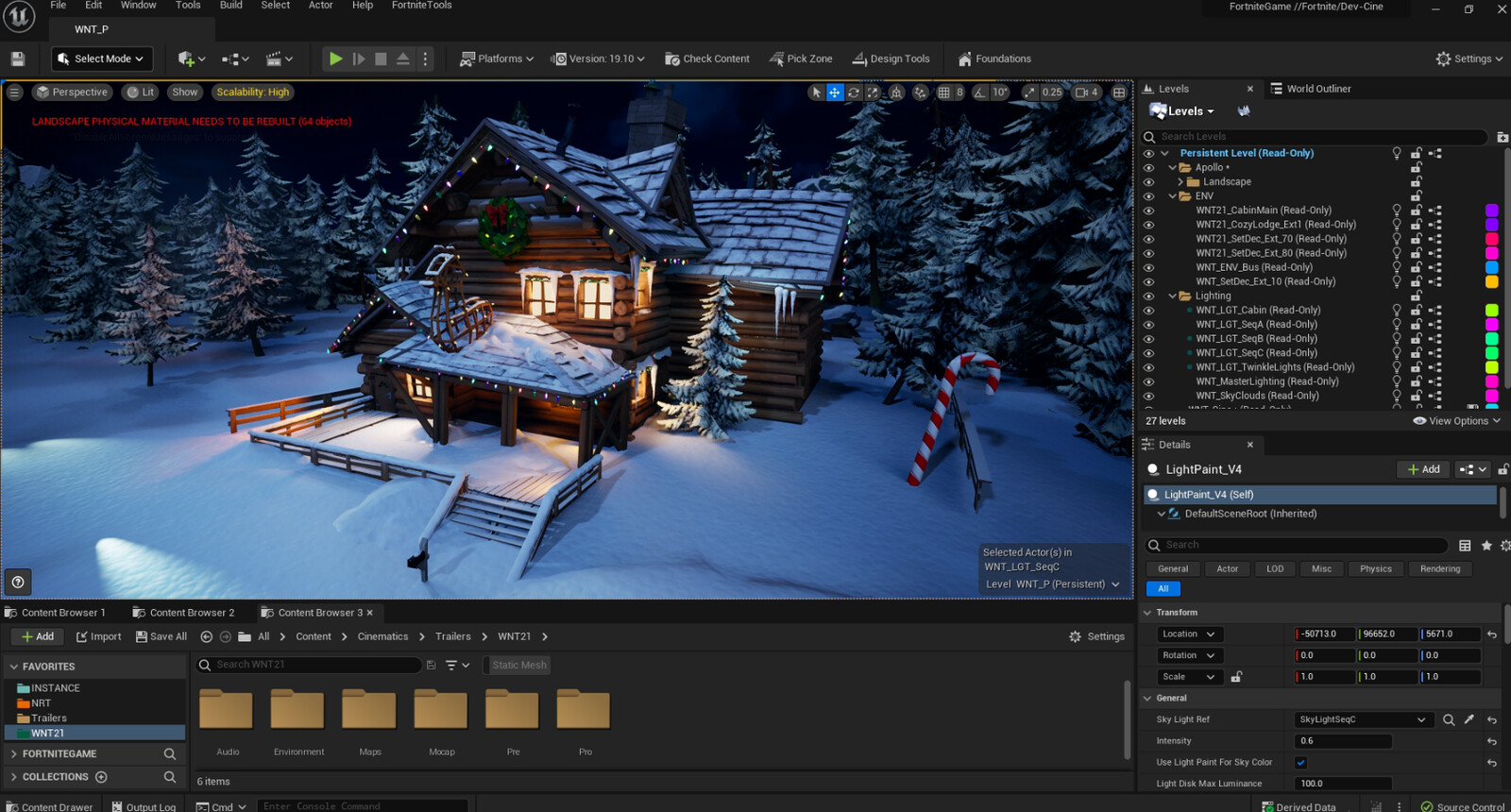Viewport: 1511px width, 812px height.
Task: Activate the translate move tool
Action: tap(835, 93)
